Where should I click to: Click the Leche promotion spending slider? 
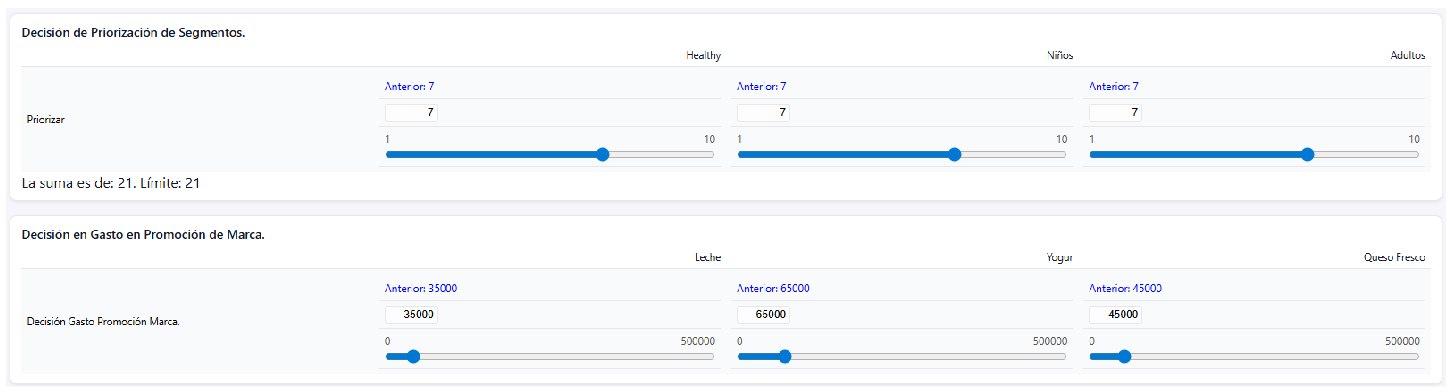[x=550, y=356]
